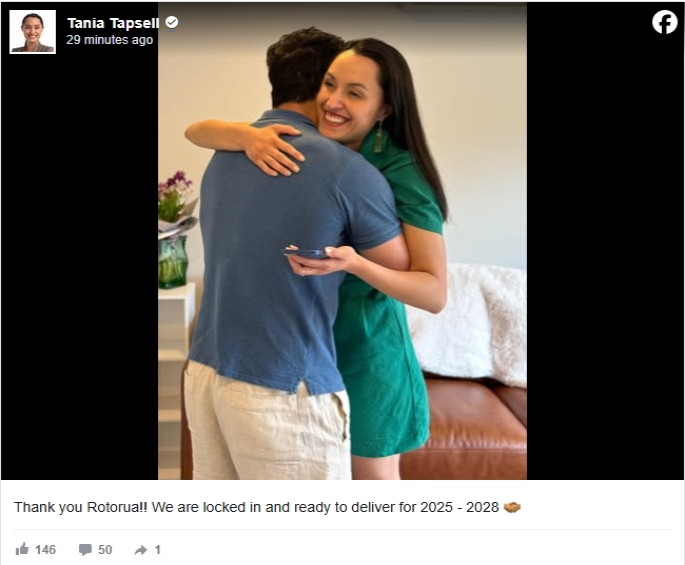
Task: Click the '2025 - 2028' text in caption
Action: coord(459,507)
